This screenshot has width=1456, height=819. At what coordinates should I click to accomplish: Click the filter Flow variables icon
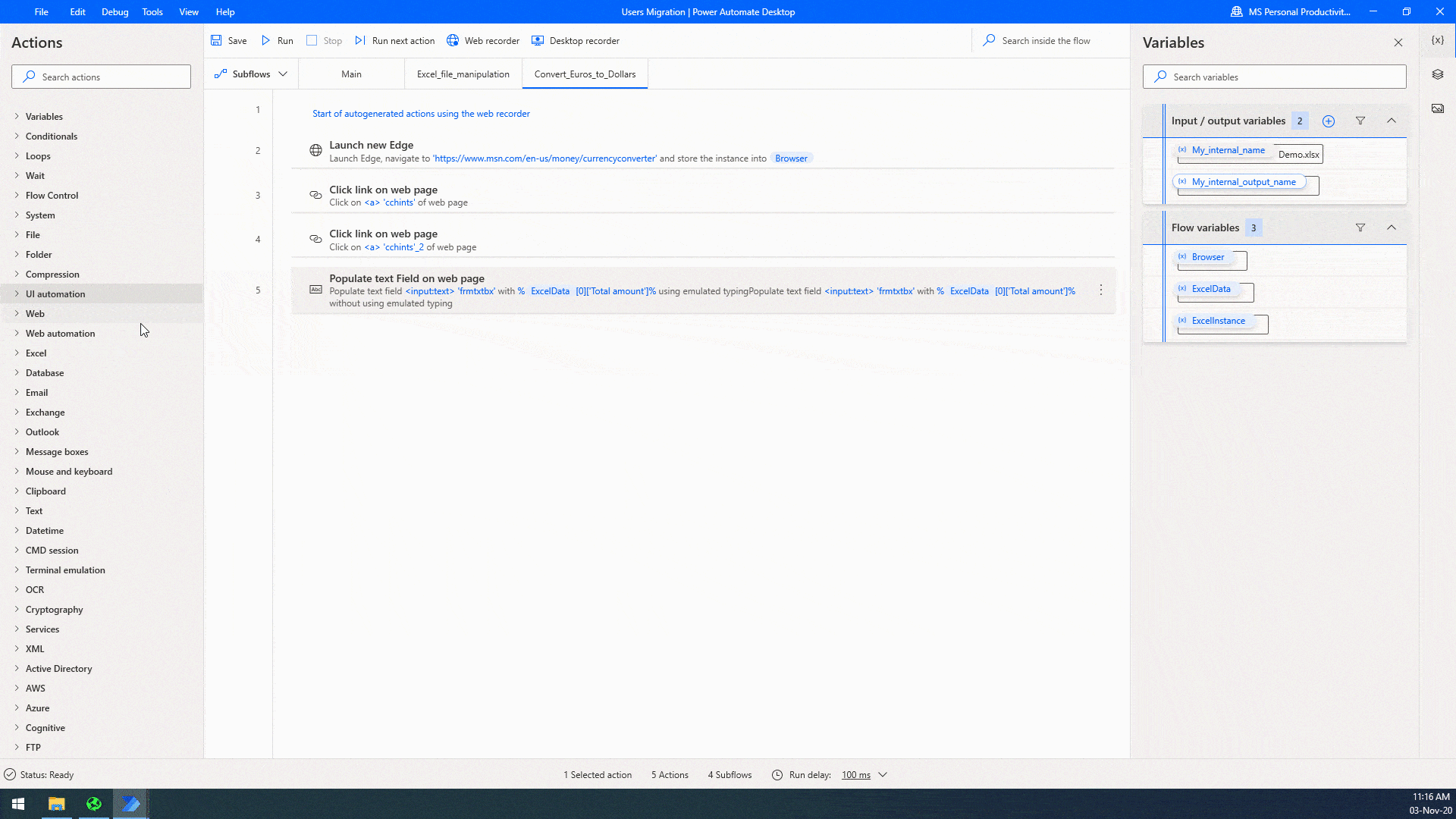[x=1361, y=227]
